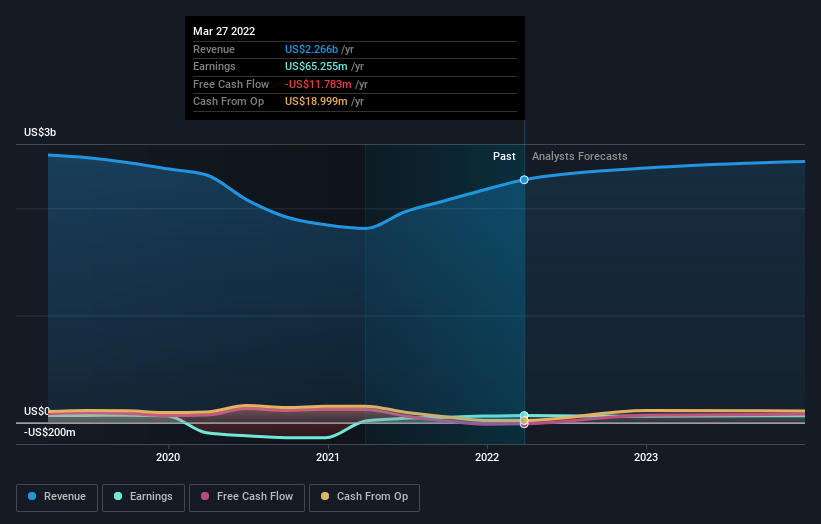Click the US$3b axis label
Viewport: 821px width, 524px height.
(40, 132)
